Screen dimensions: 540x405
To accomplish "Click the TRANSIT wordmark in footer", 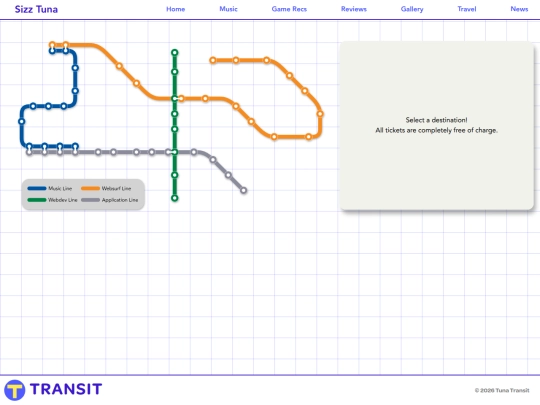I will click(x=66, y=389).
